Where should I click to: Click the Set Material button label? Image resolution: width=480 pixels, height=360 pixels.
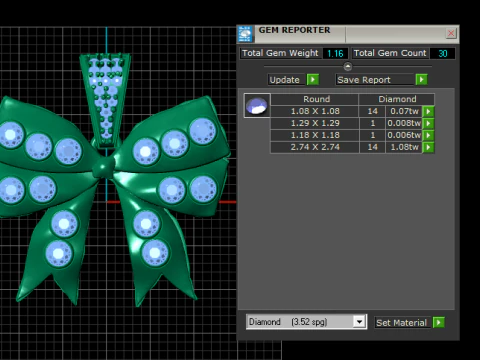(x=401, y=323)
